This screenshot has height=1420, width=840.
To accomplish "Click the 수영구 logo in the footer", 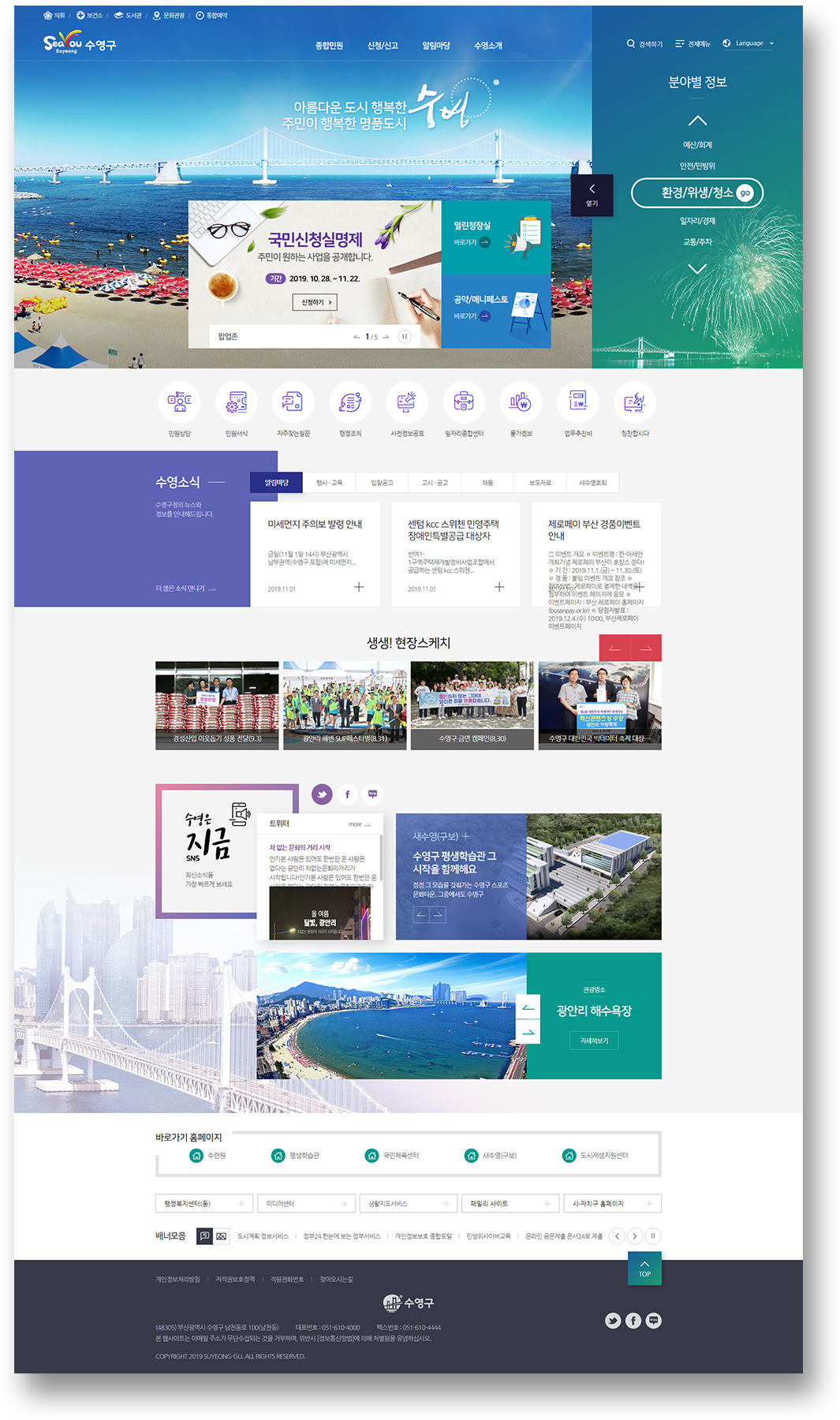I will (409, 1302).
